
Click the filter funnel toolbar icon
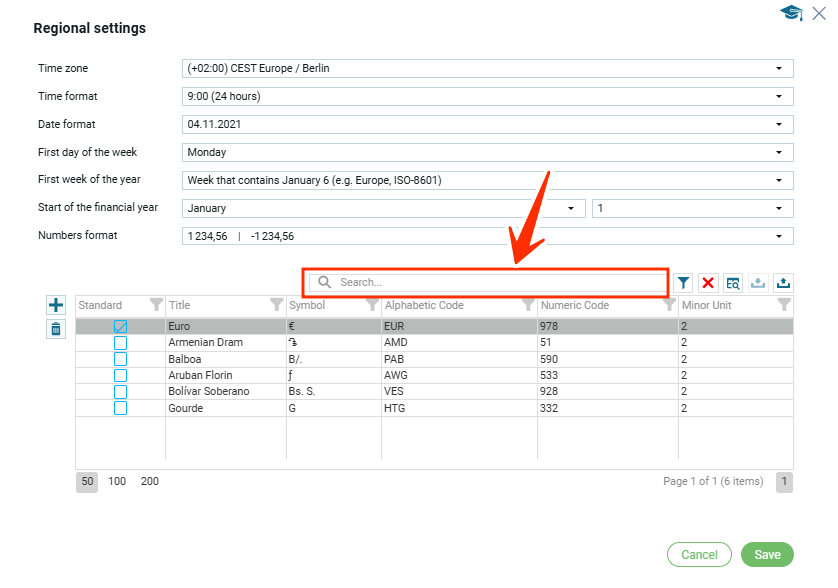683,283
